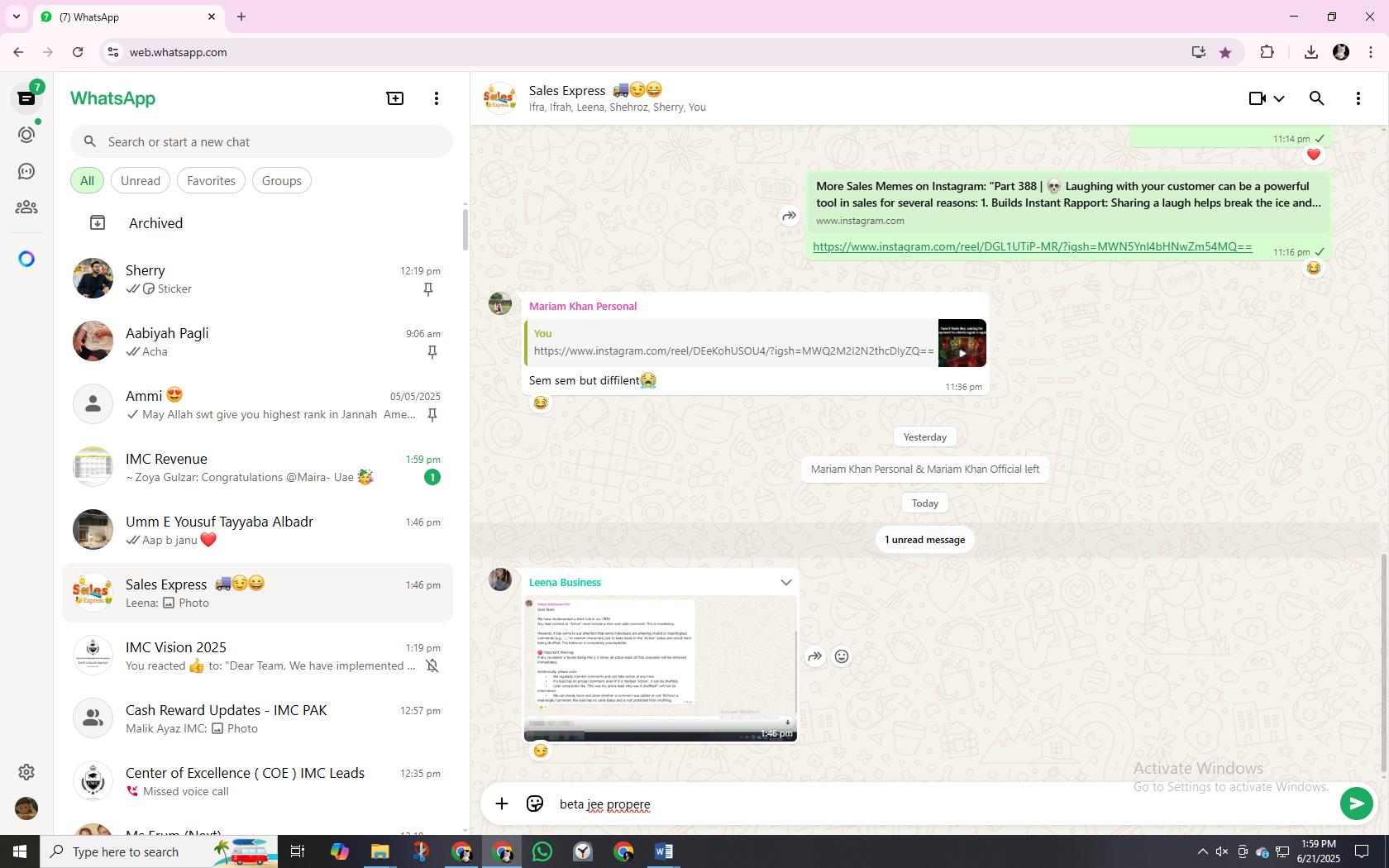Search within Sales Express conversation
Image resolution: width=1389 pixels, height=868 pixels.
click(1317, 98)
